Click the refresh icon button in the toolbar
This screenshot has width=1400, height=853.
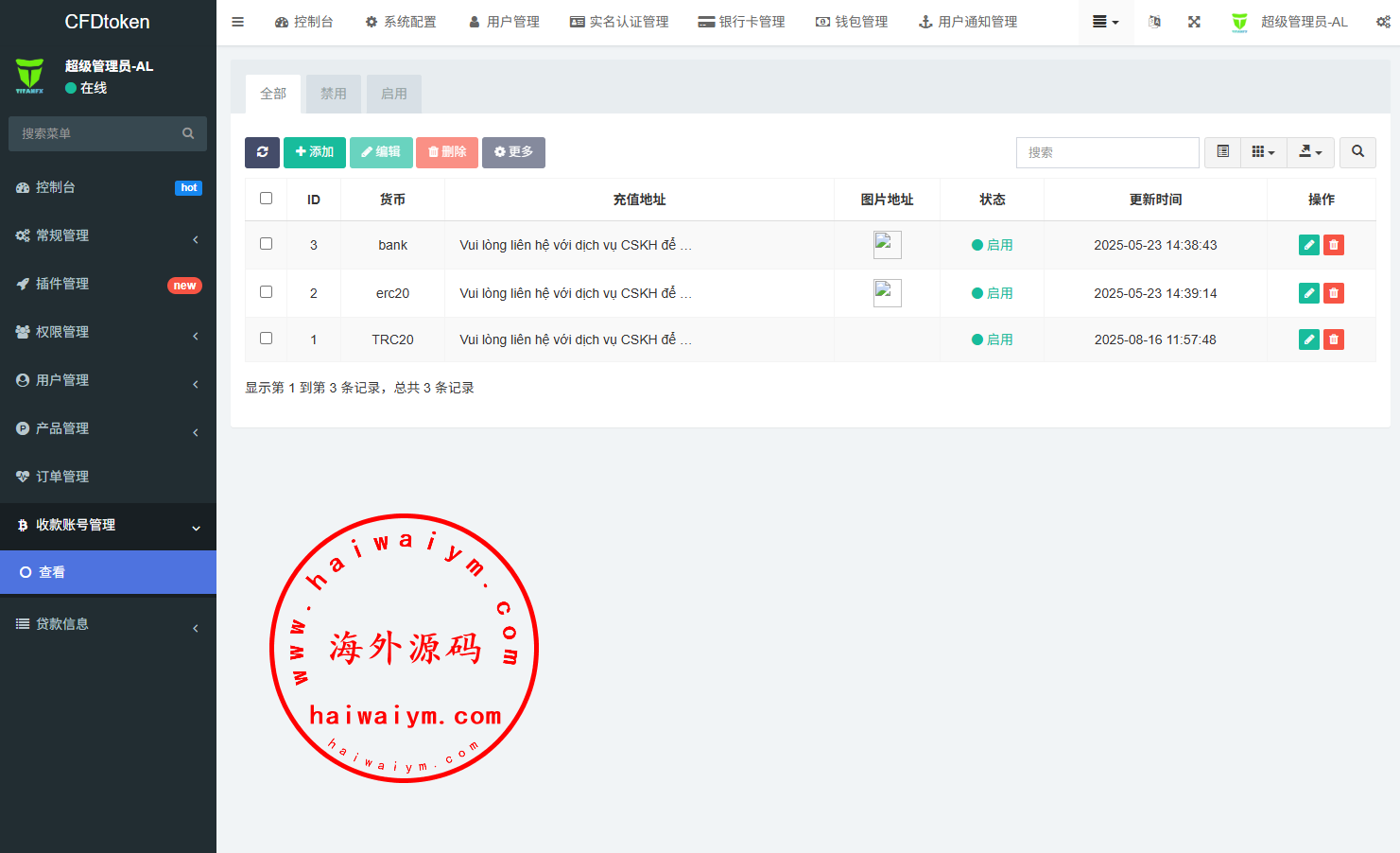(262, 152)
